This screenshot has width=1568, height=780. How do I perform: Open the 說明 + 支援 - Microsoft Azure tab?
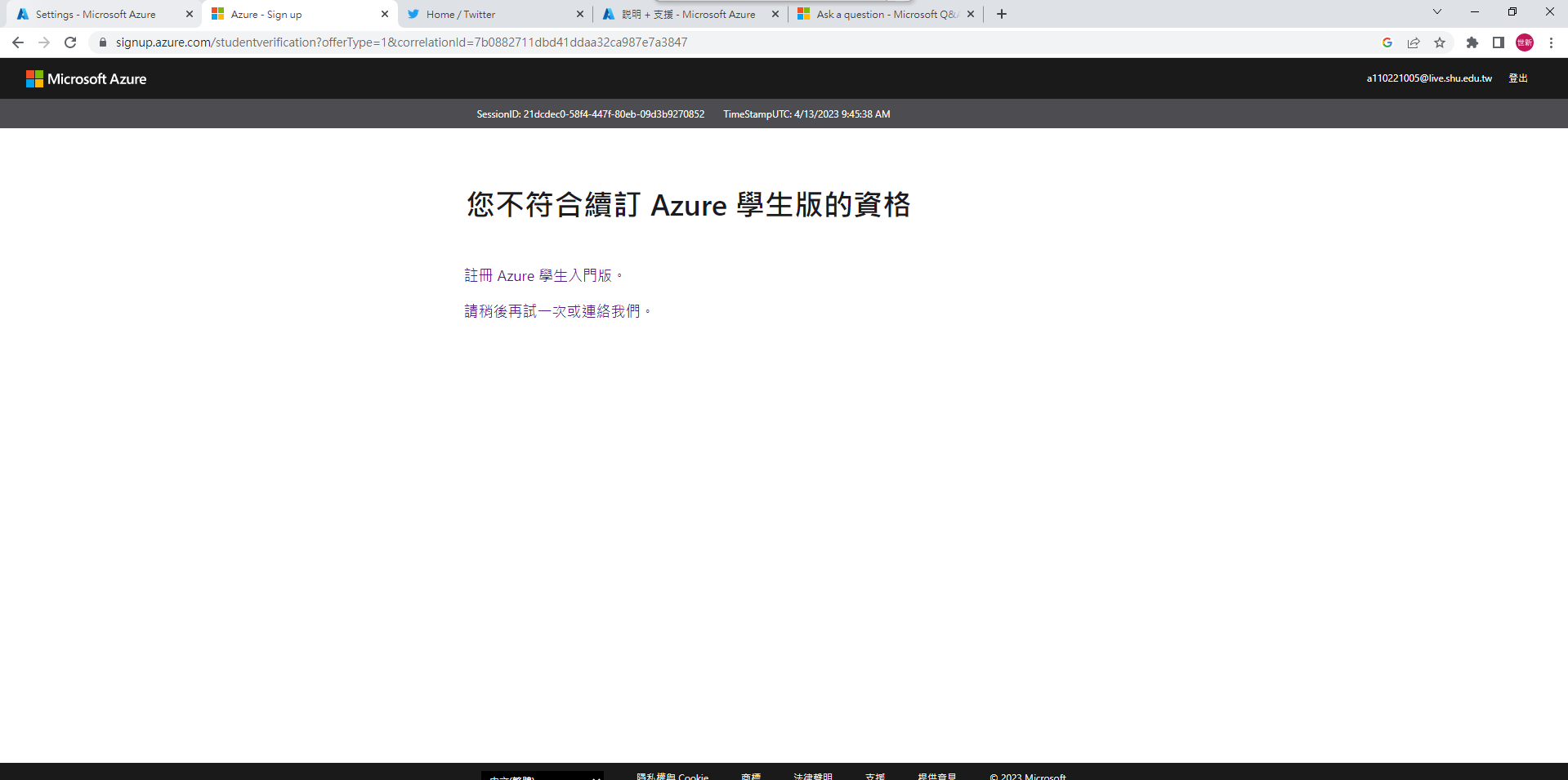tap(689, 15)
